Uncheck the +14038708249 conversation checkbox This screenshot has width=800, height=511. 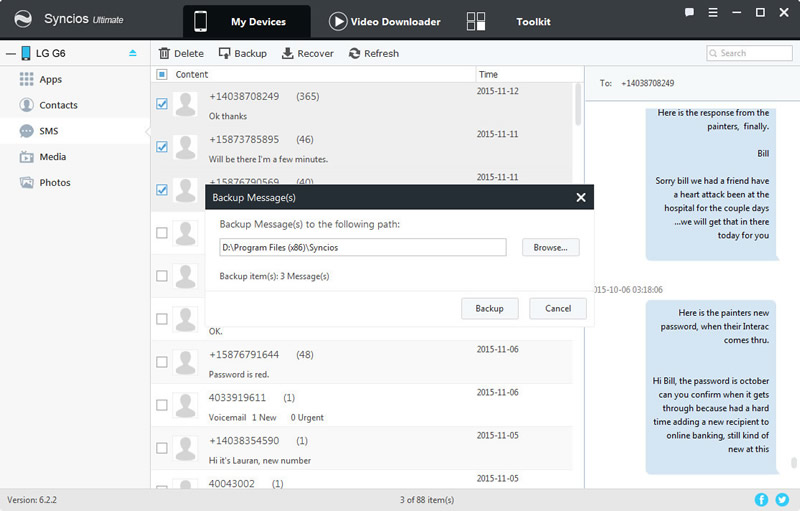pyautogui.click(x=162, y=104)
